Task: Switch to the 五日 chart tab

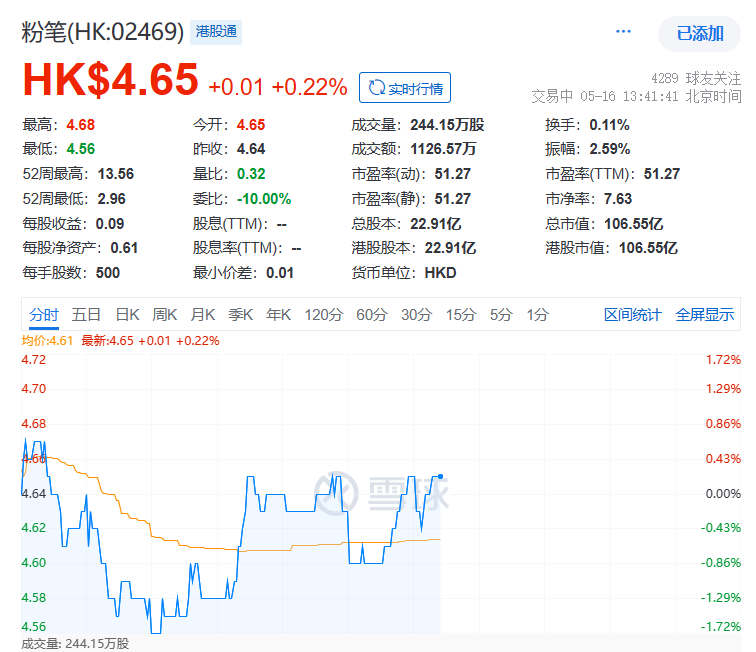Action: click(x=86, y=315)
